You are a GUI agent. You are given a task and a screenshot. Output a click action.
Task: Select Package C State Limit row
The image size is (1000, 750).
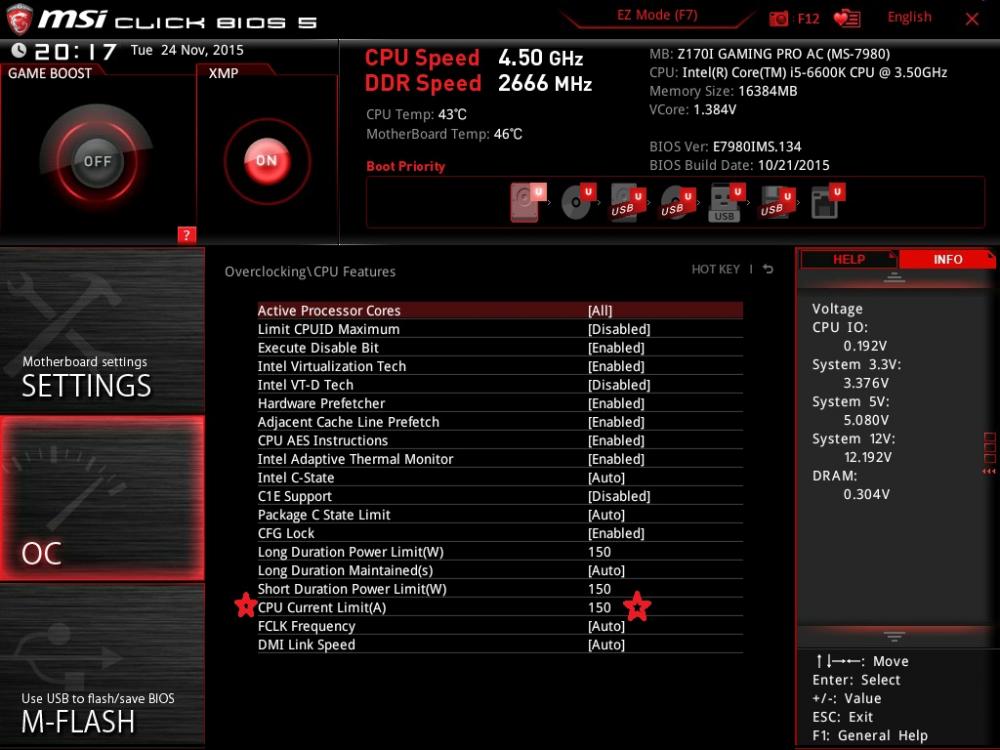coord(500,515)
